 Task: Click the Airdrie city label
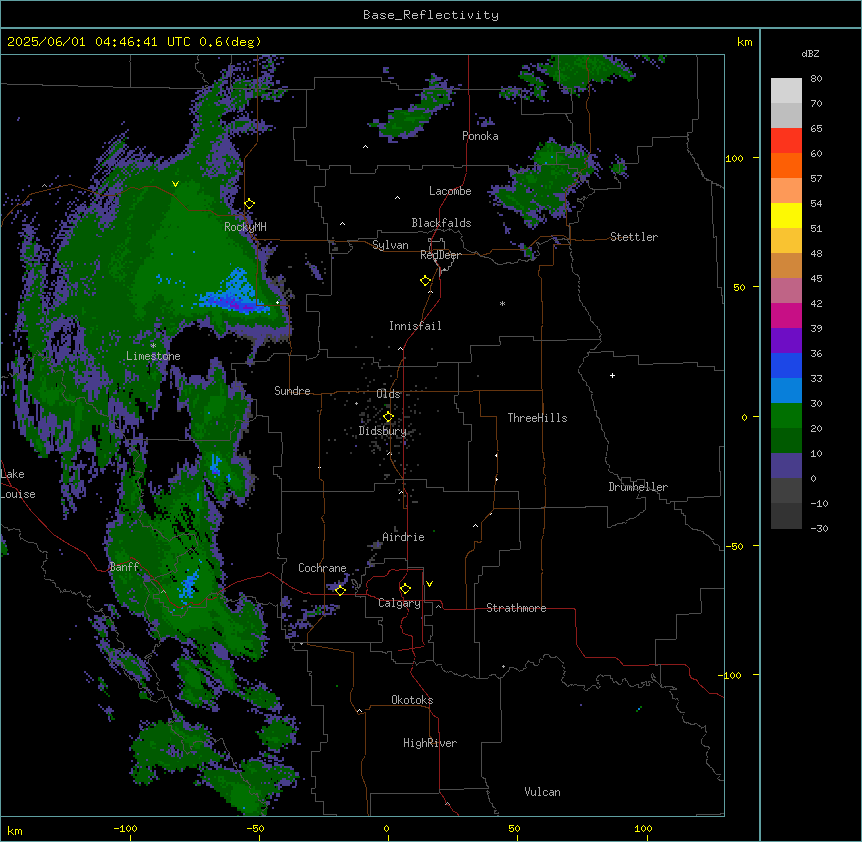pyautogui.click(x=404, y=537)
